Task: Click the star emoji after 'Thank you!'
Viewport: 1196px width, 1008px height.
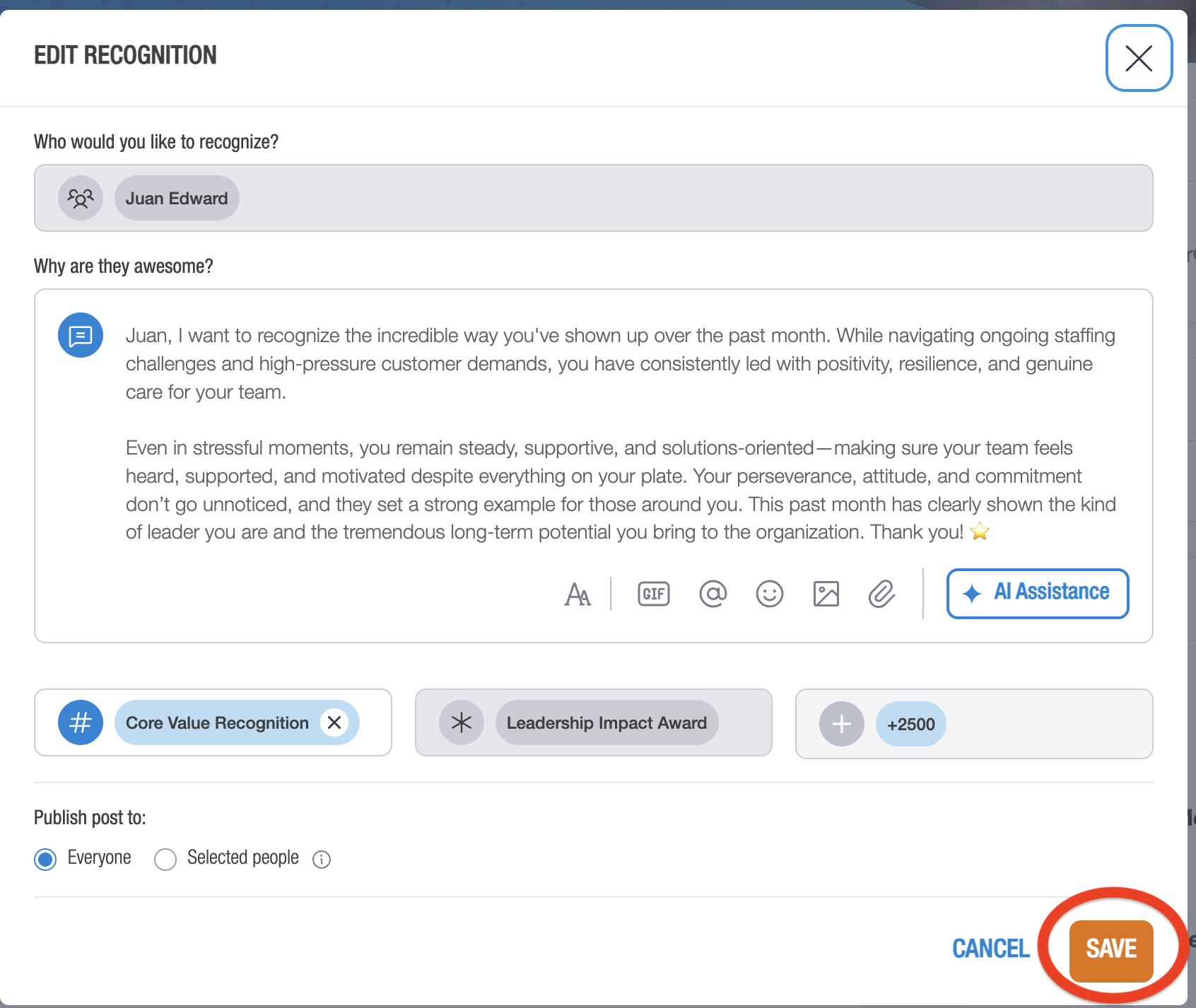Action: pos(980,532)
